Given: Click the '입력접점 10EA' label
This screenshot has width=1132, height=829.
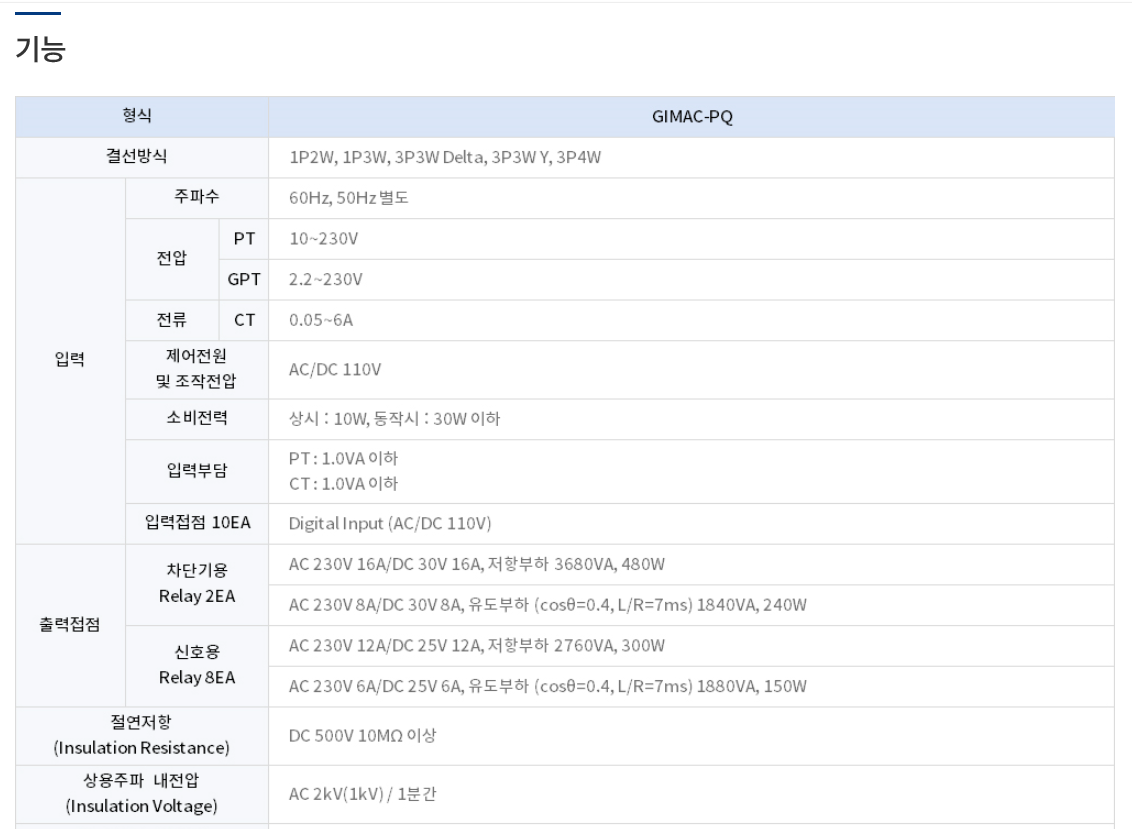Looking at the screenshot, I should click(x=197, y=523).
